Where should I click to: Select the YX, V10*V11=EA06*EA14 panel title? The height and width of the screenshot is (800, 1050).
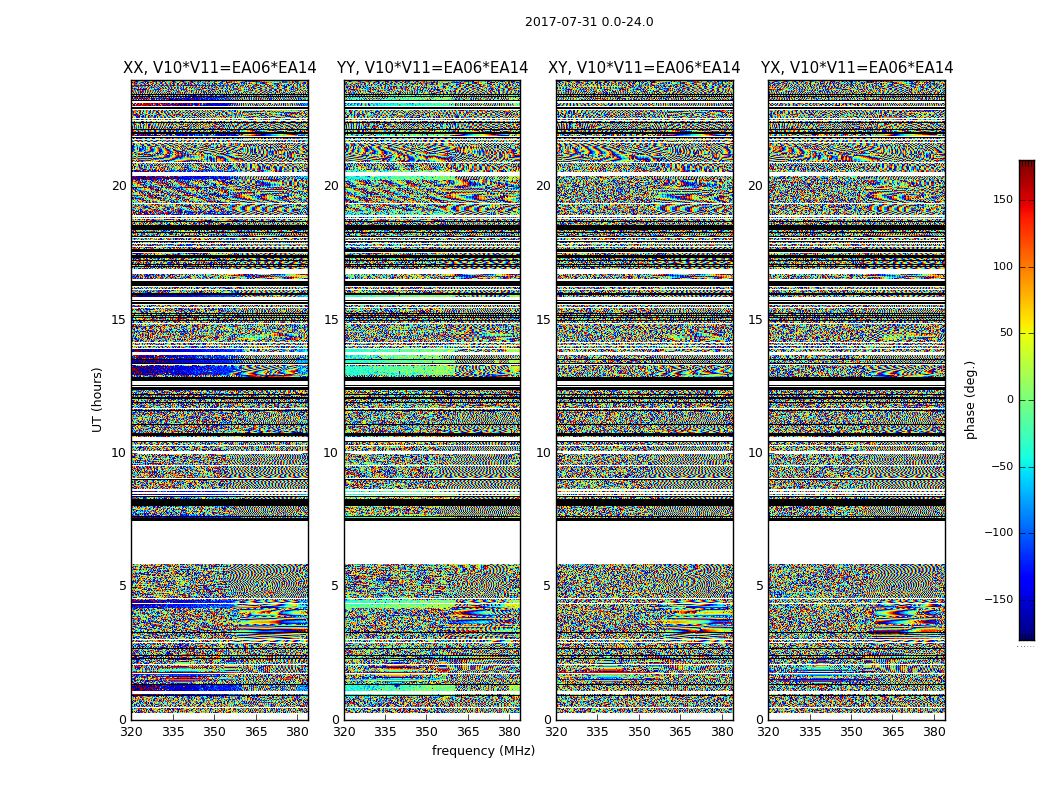click(x=856, y=68)
